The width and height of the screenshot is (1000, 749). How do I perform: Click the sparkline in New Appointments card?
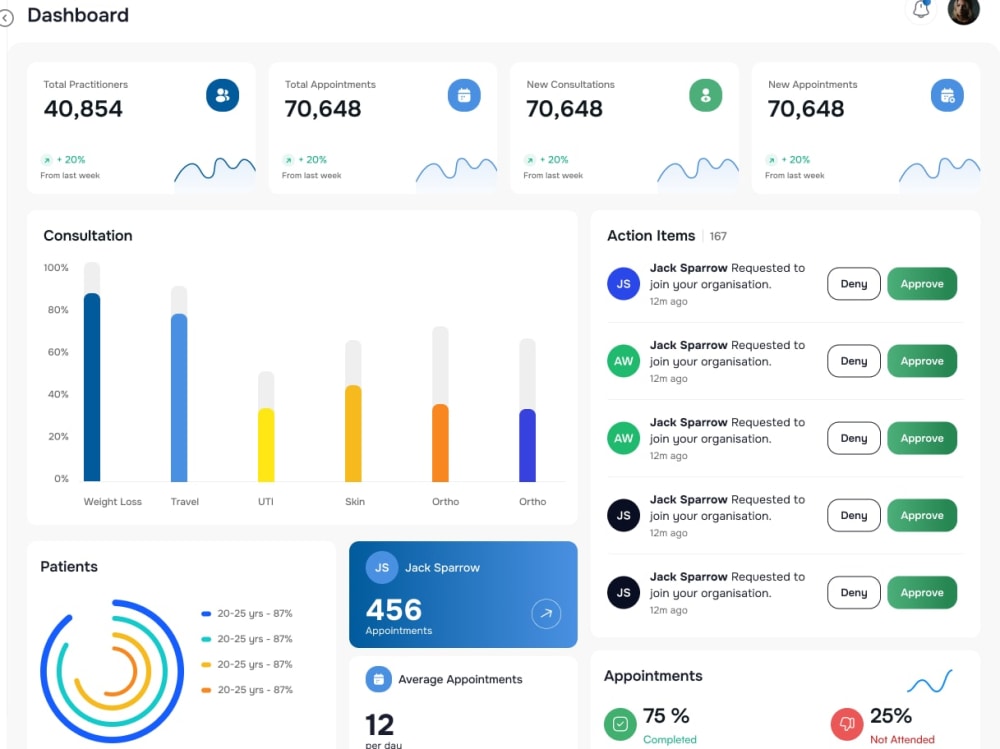939,173
